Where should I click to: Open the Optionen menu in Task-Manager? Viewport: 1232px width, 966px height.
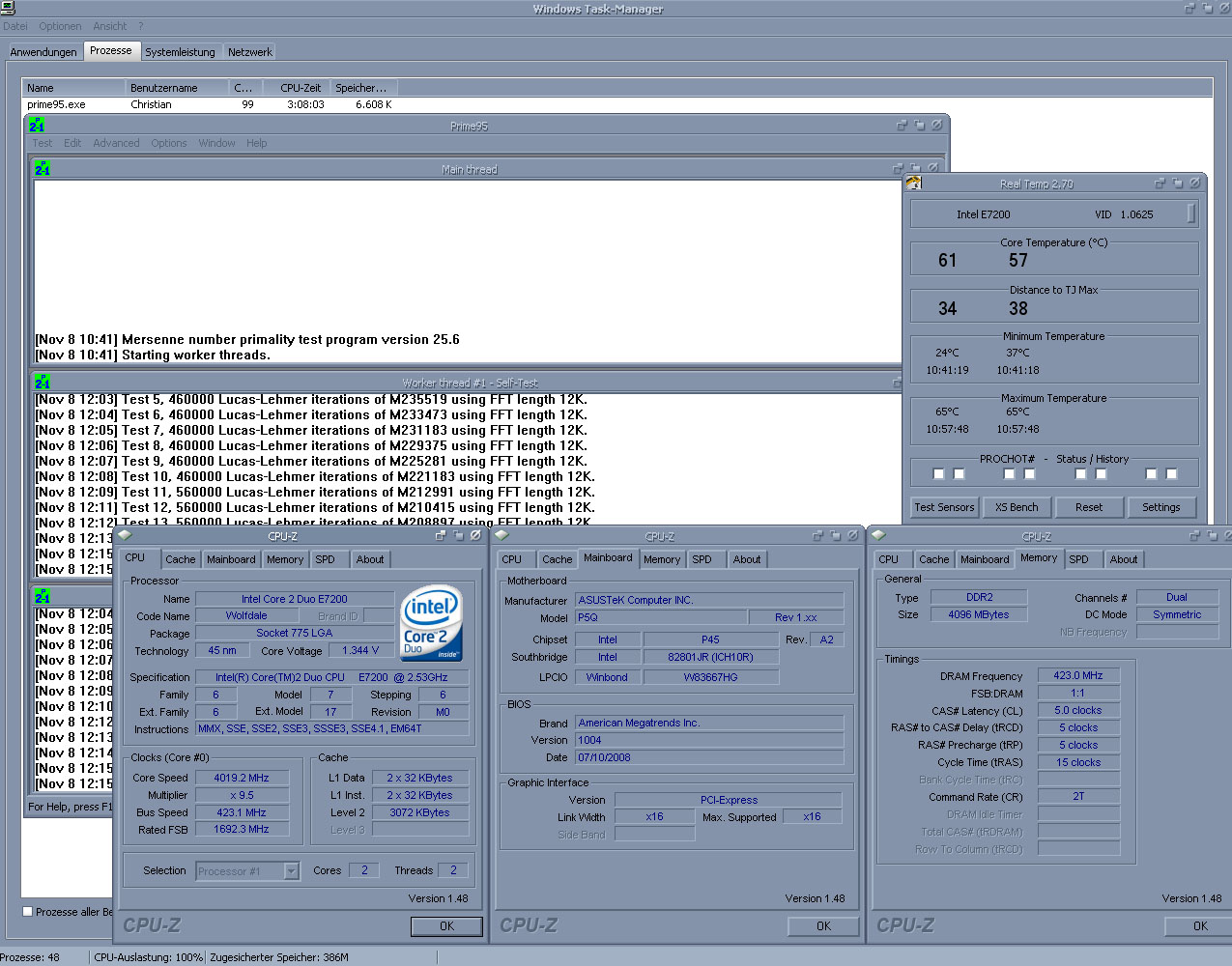click(60, 26)
